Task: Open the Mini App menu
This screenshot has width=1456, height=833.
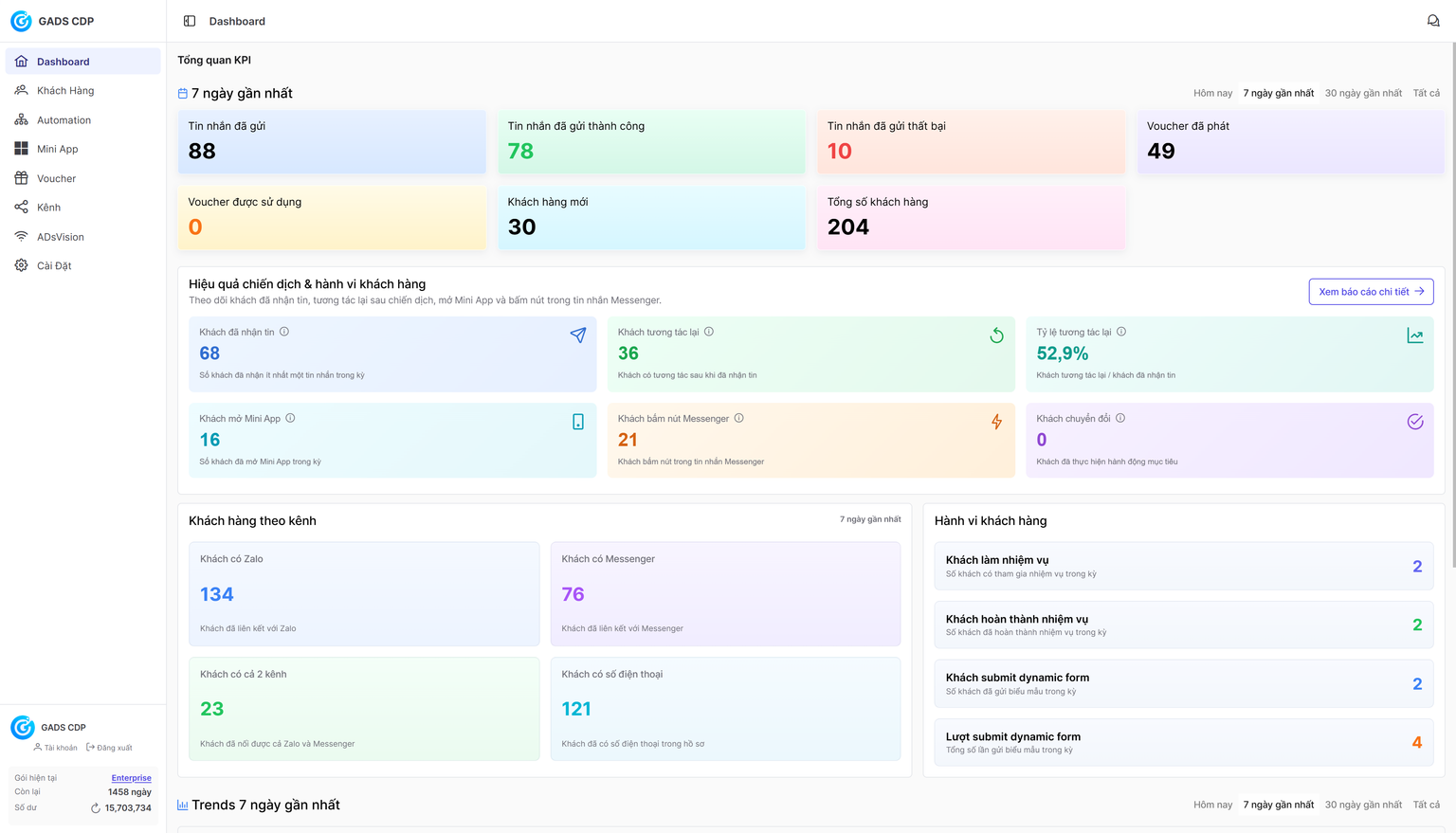Action: 83,149
